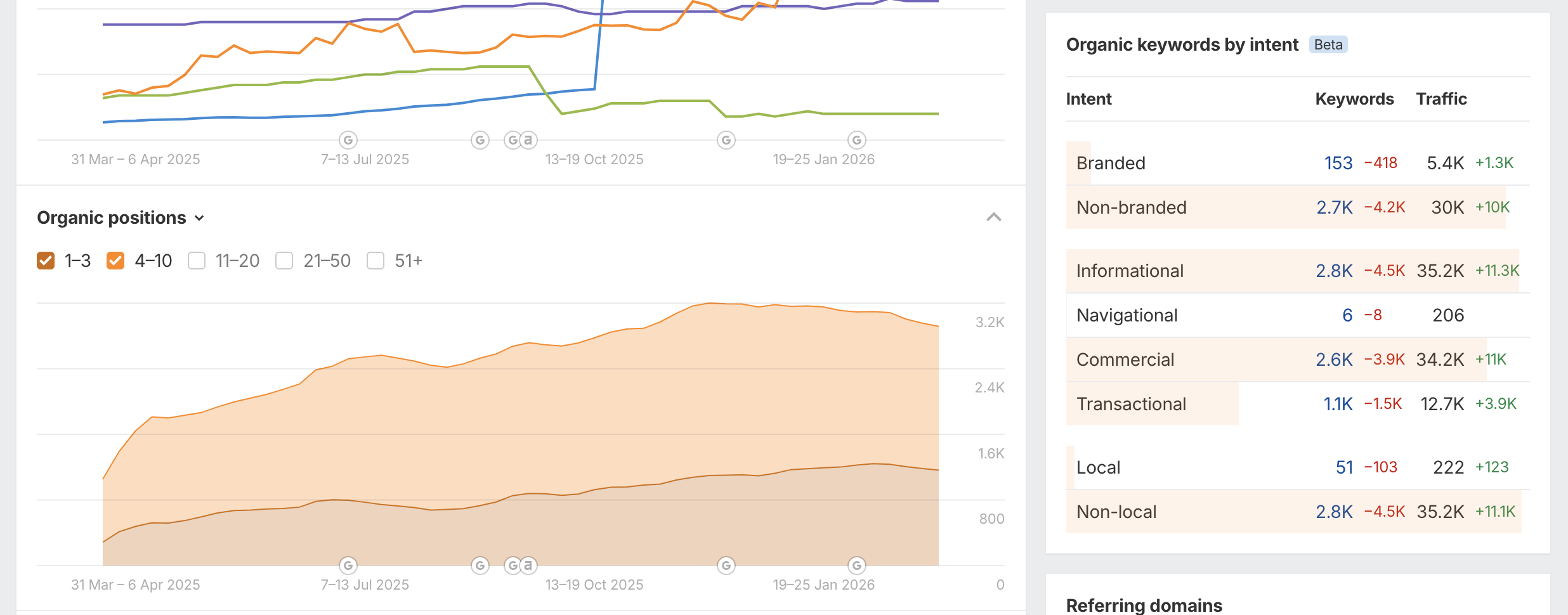Image resolution: width=1568 pixels, height=615 pixels.
Task: Click the Google update marker near 7–13 Jul 2025
Action: 348,139
